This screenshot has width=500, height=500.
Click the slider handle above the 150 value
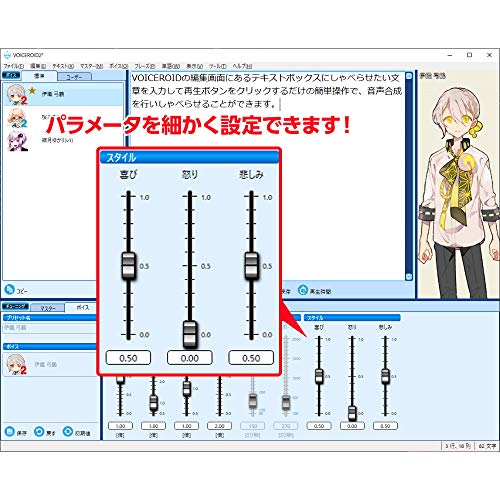(x=253, y=402)
